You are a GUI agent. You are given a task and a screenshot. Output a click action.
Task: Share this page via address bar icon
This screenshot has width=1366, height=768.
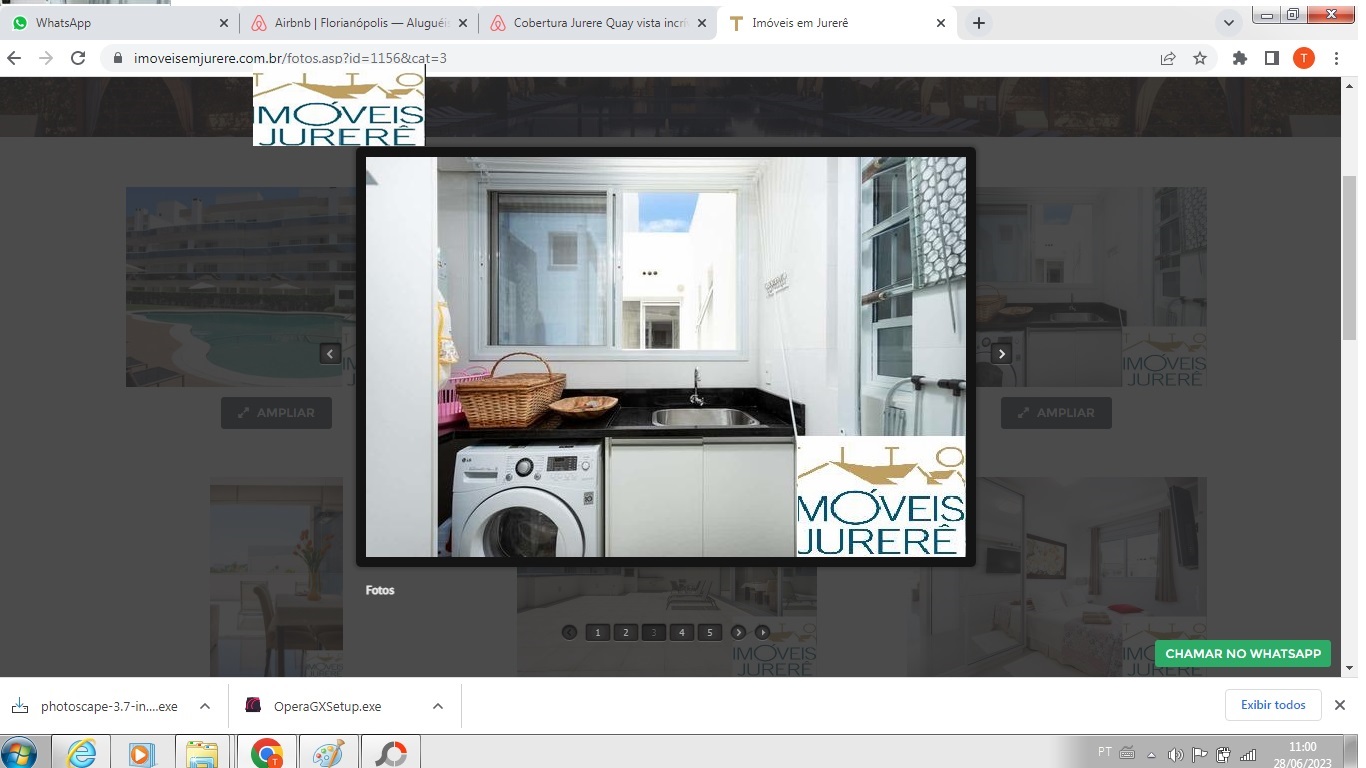coord(1168,58)
